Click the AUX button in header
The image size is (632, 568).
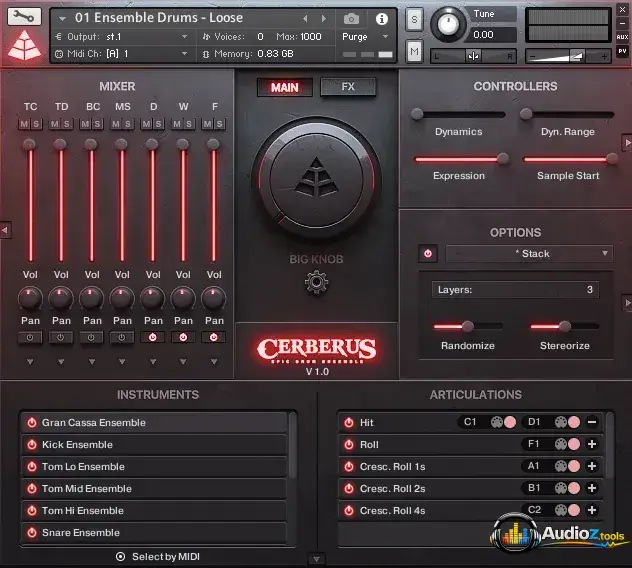pos(622,37)
